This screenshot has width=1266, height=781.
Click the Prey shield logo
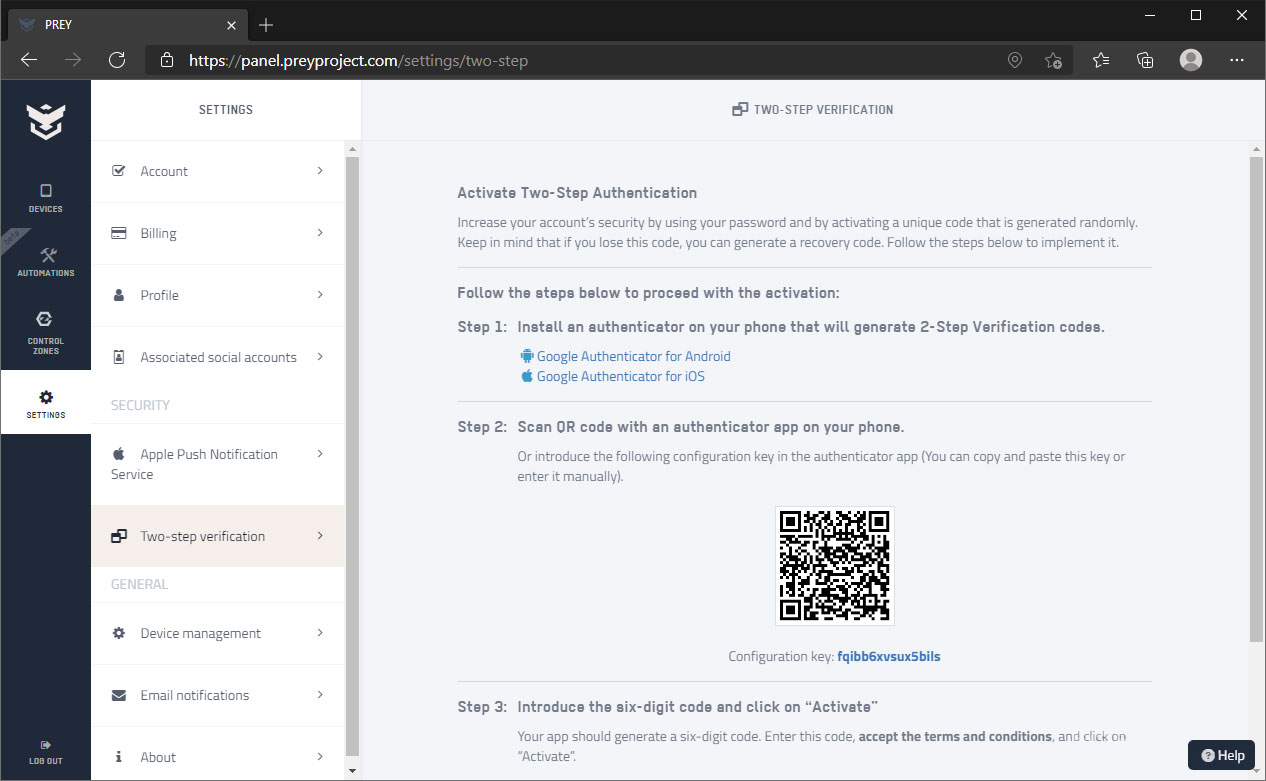point(45,120)
